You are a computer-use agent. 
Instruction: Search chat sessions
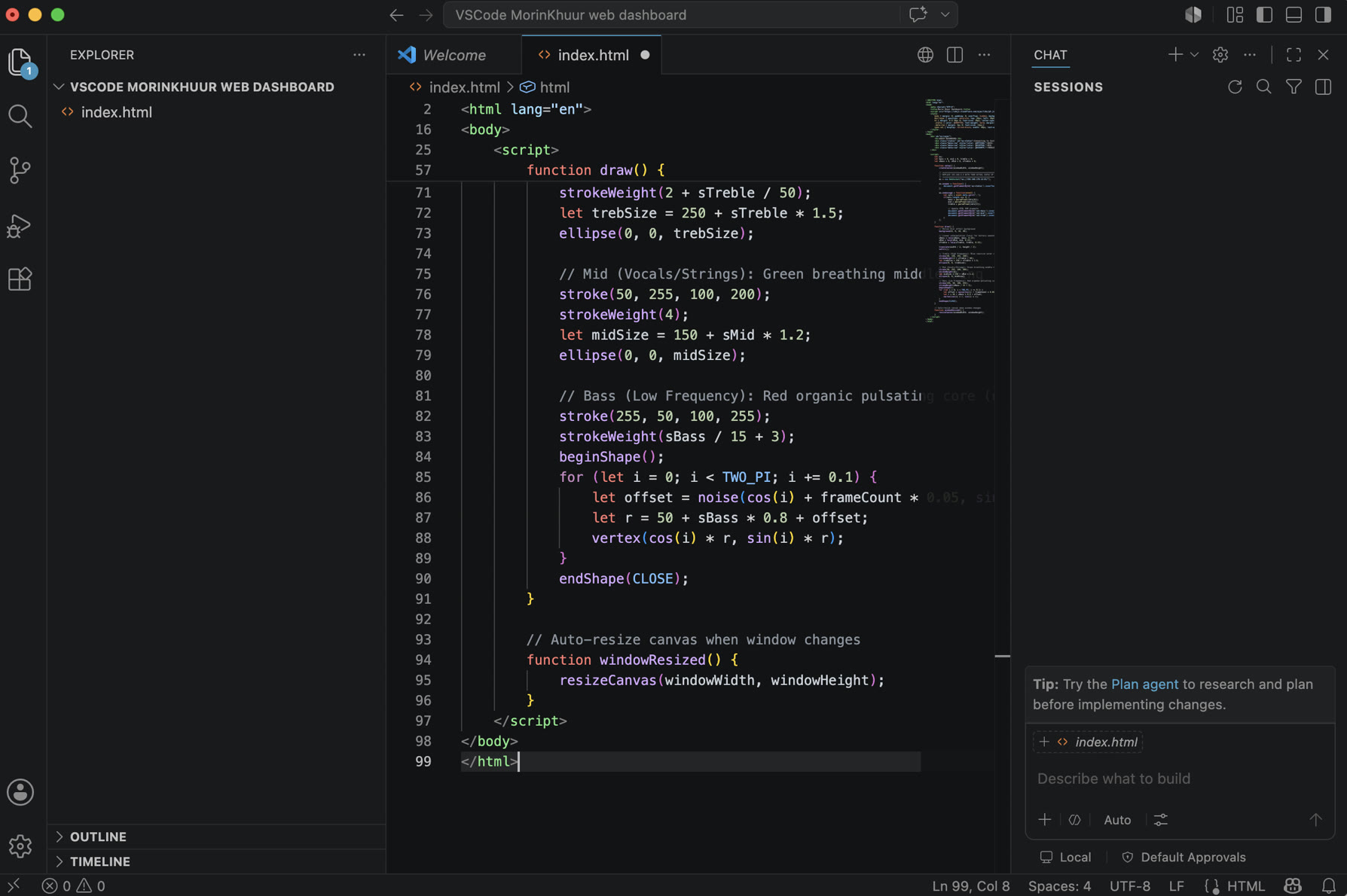1264,87
